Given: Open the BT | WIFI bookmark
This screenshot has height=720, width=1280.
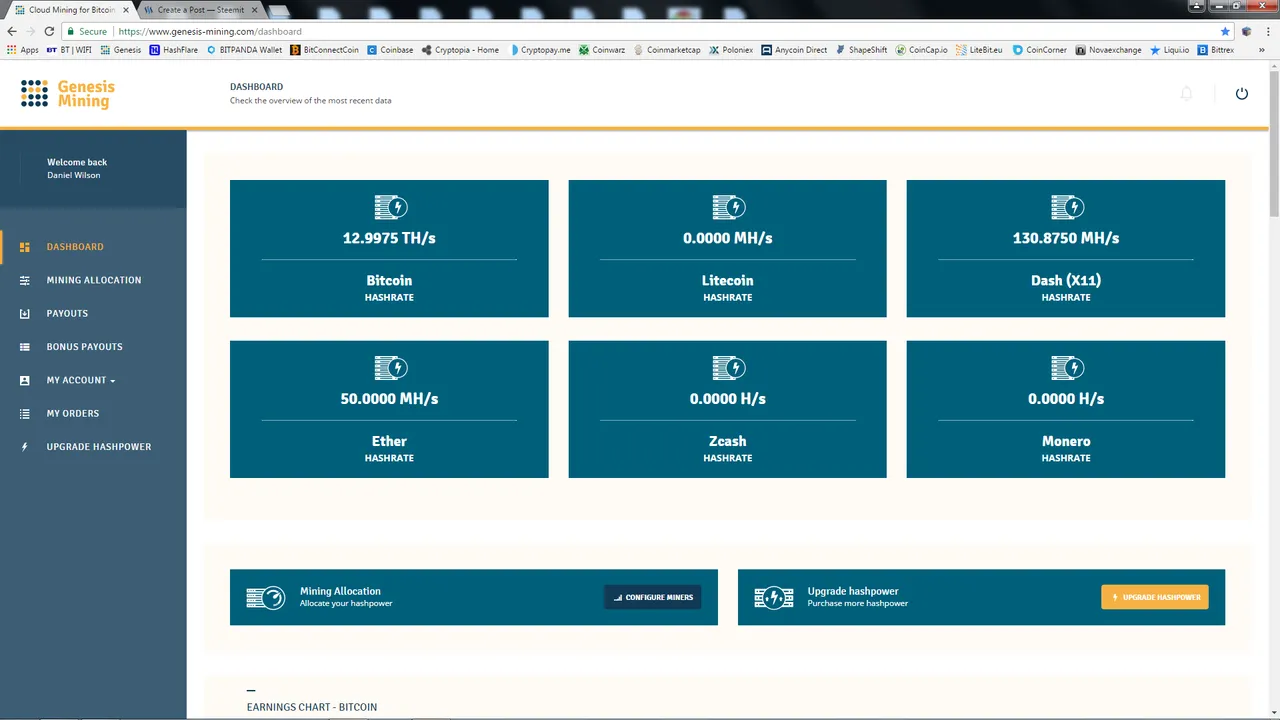Looking at the screenshot, I should pyautogui.click(x=69, y=50).
